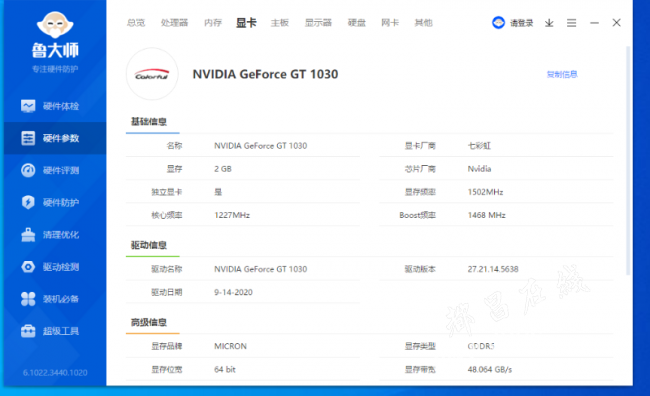Select the 显卡 tab
The image size is (650, 396).
246,23
